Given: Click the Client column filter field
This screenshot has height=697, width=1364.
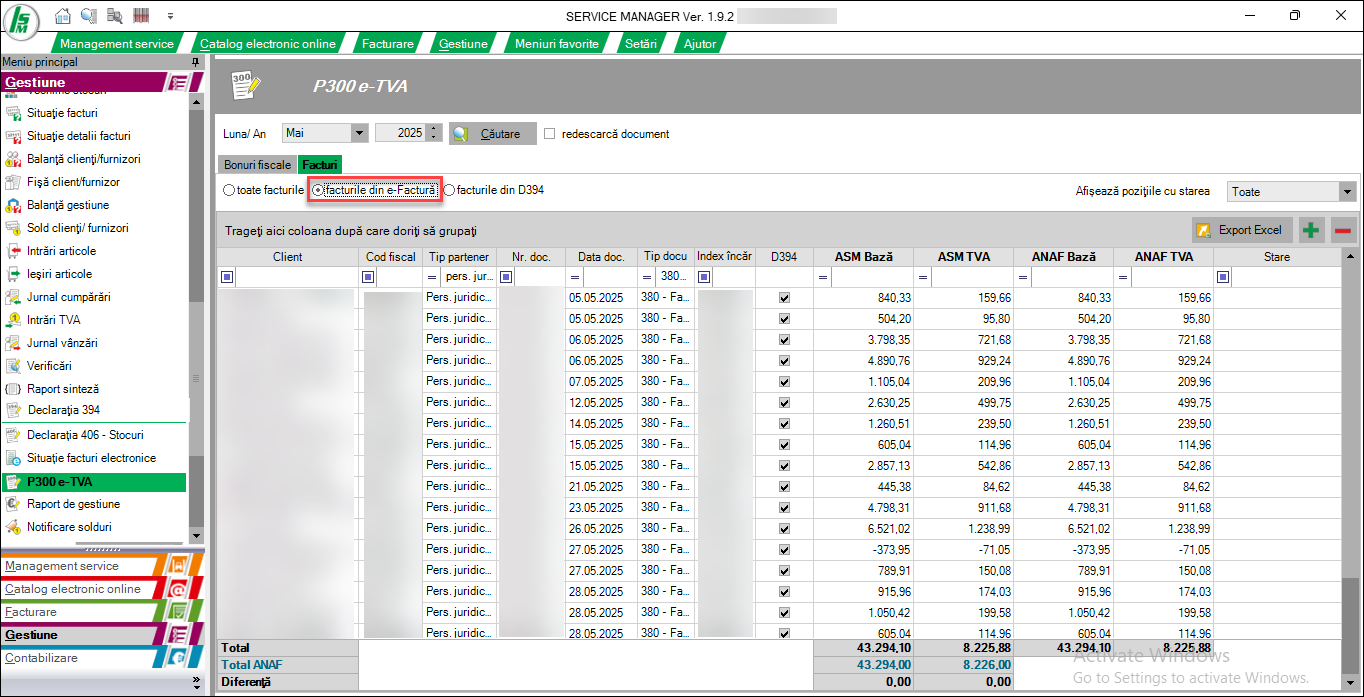Looking at the screenshot, I should pyautogui.click(x=295, y=277).
